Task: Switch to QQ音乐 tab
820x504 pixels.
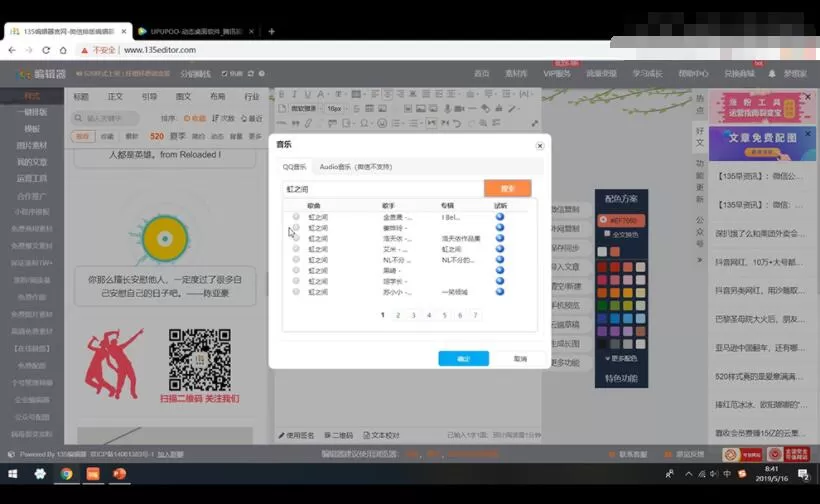Action: (294, 167)
